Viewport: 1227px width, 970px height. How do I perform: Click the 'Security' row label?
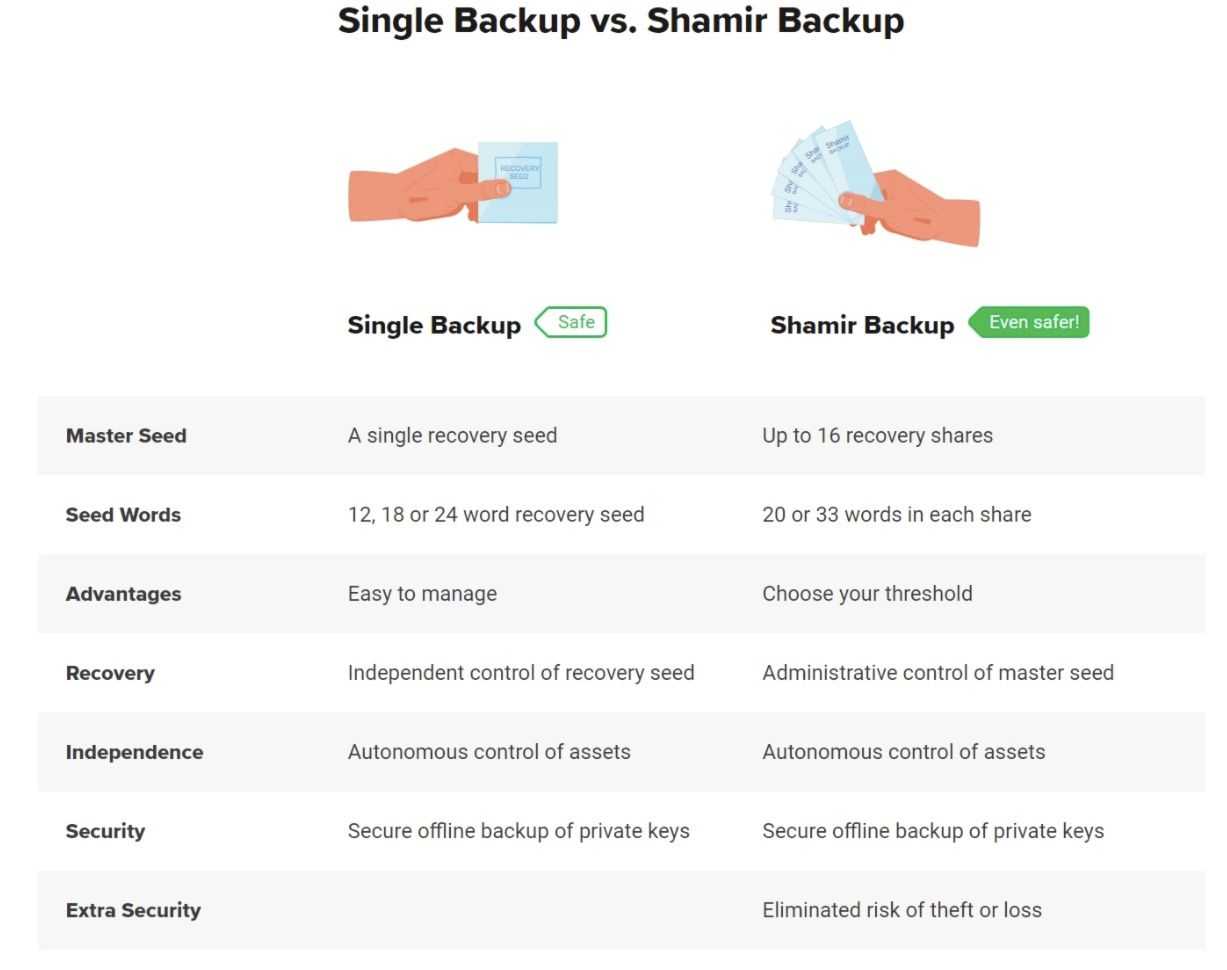point(105,831)
